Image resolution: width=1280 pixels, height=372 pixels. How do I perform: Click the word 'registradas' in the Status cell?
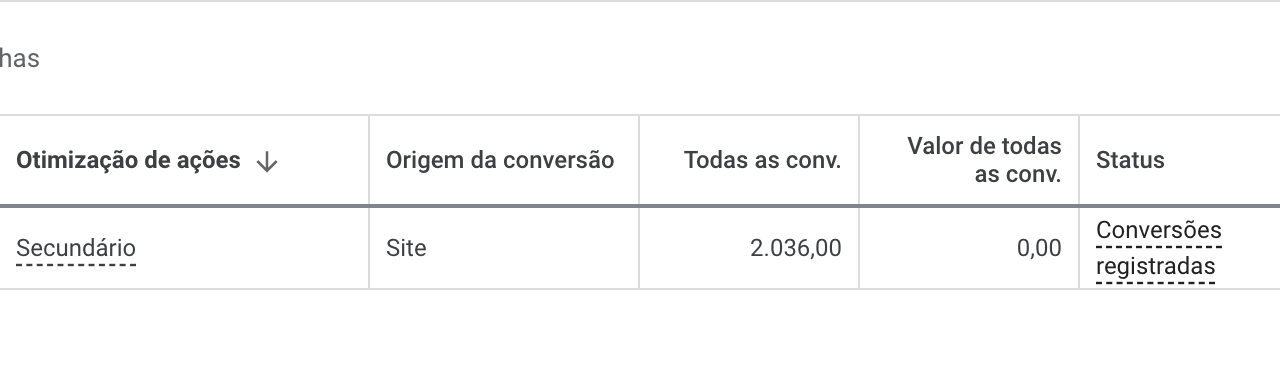click(1156, 267)
